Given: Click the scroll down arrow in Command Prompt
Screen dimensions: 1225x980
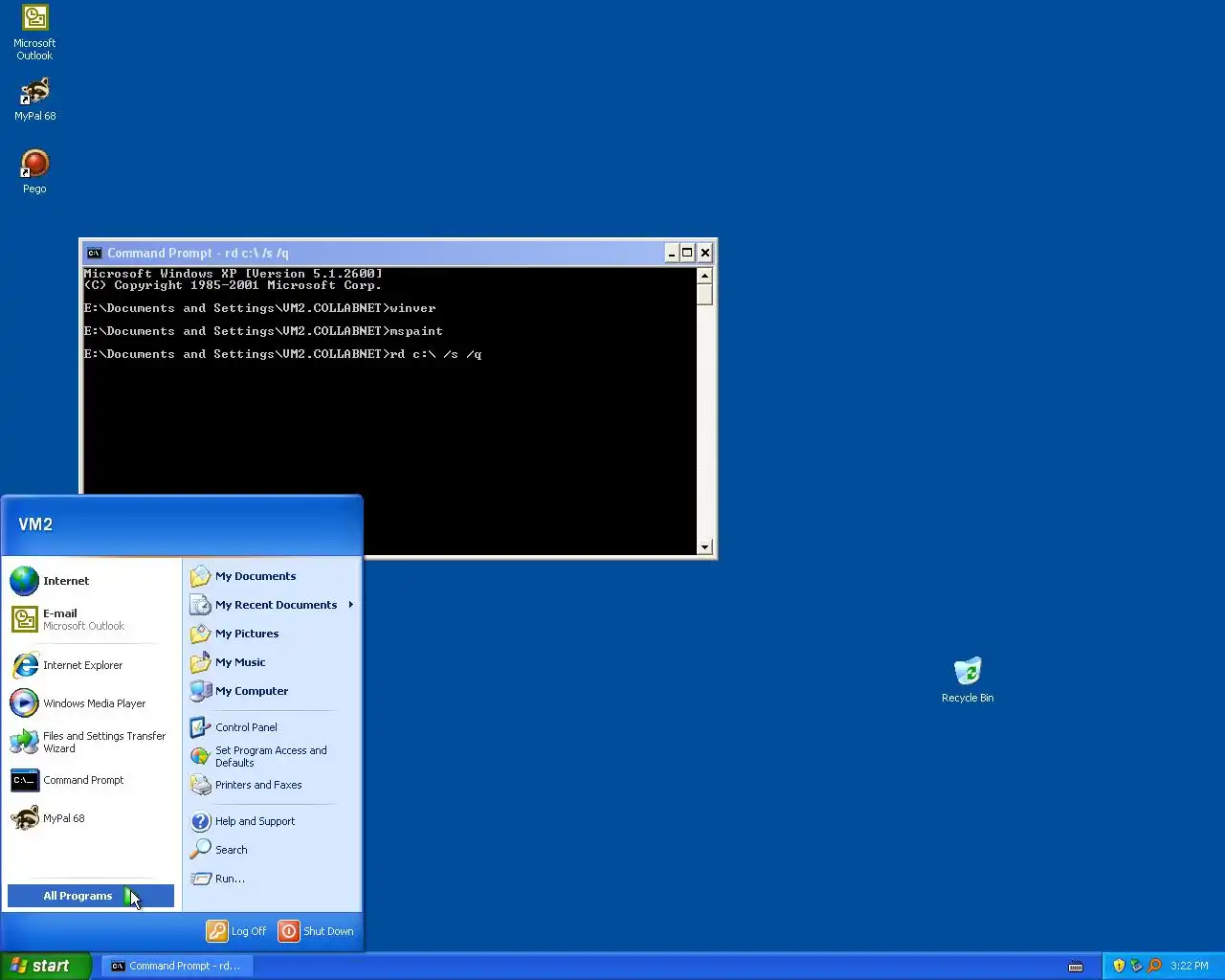Looking at the screenshot, I should tap(704, 547).
